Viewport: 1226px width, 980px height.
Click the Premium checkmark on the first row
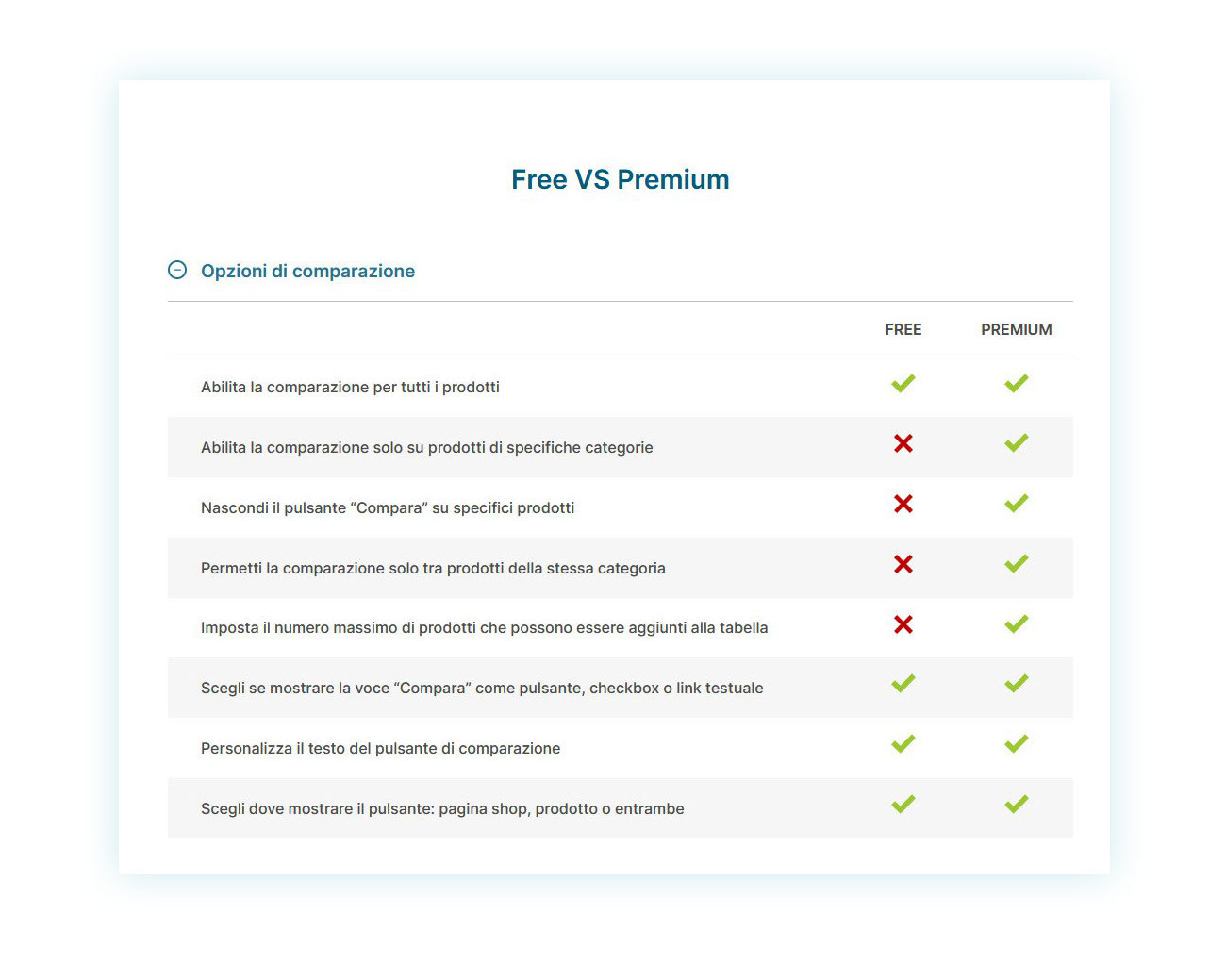(1016, 383)
